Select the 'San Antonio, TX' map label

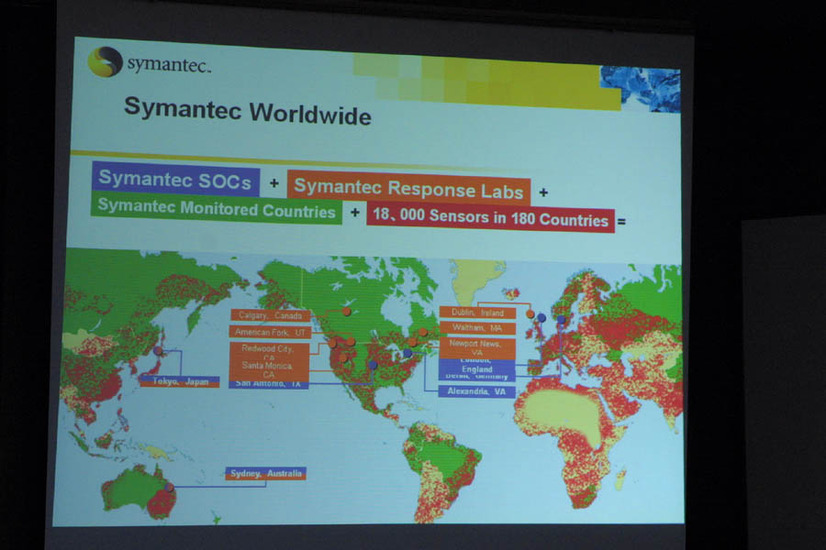point(269,384)
